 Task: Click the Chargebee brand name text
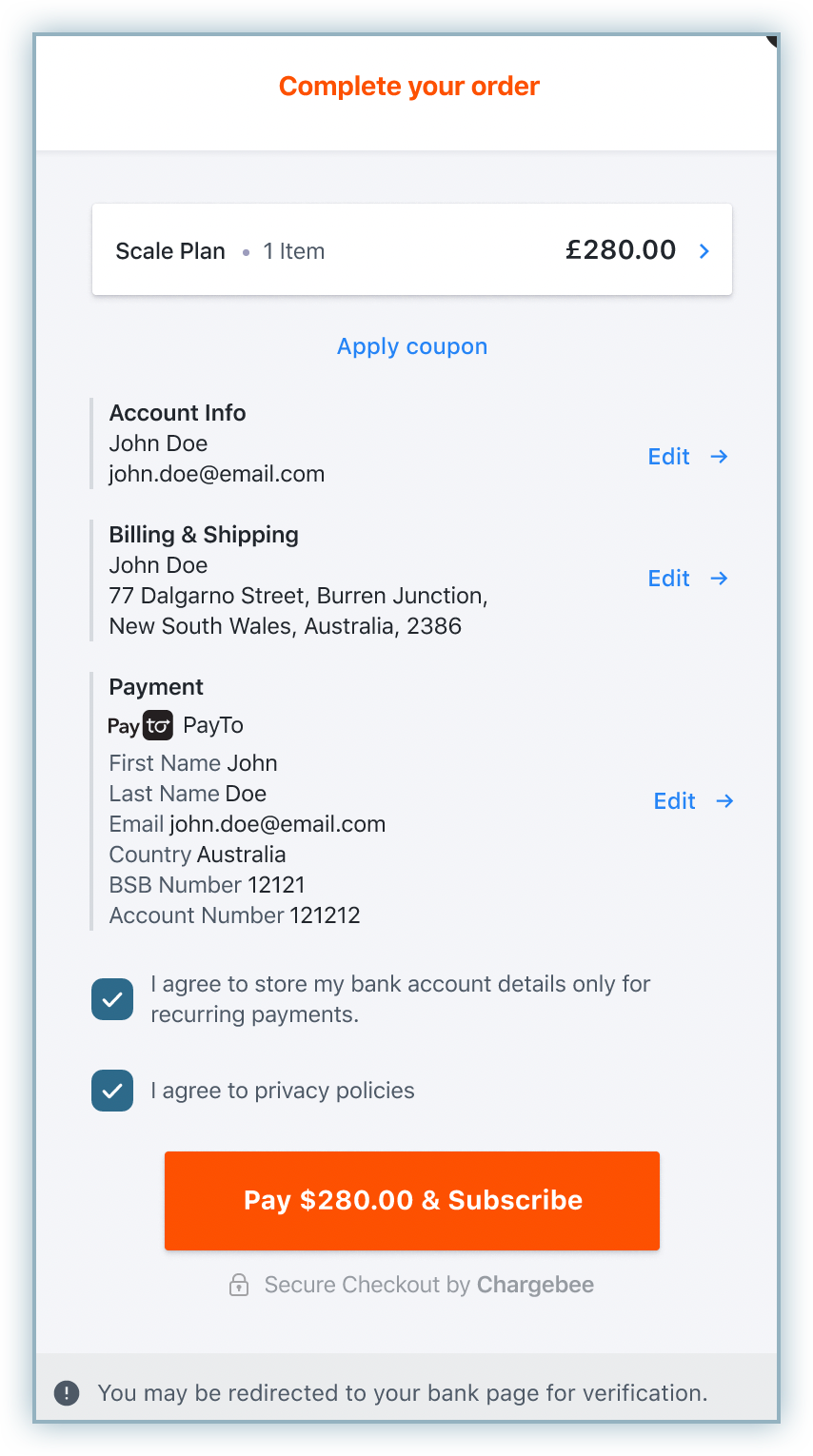point(535,1285)
